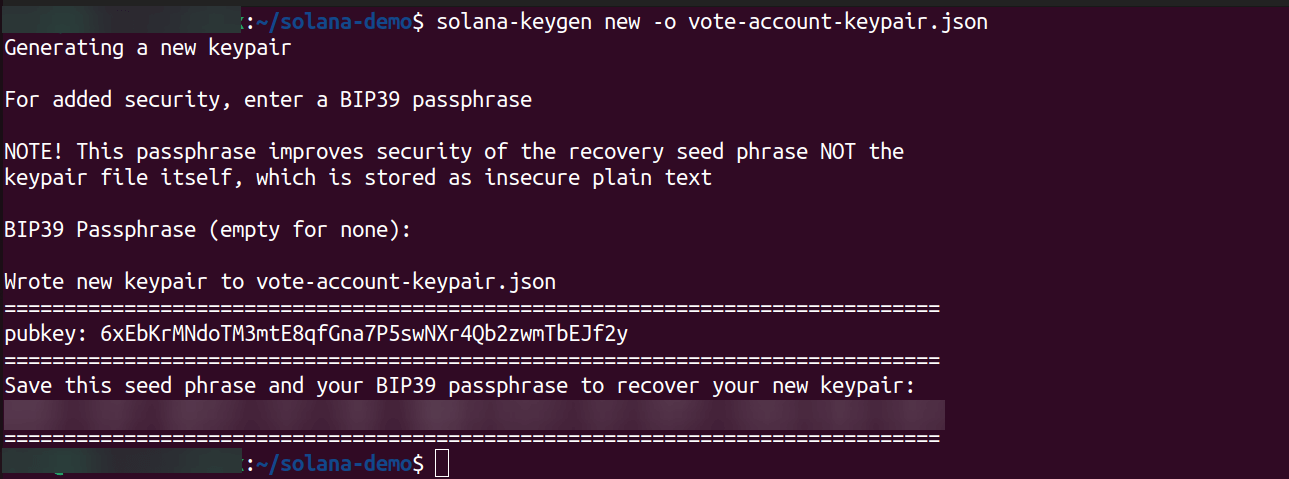Click the equals separator directly below pubkey

pyautogui.click(x=472, y=360)
